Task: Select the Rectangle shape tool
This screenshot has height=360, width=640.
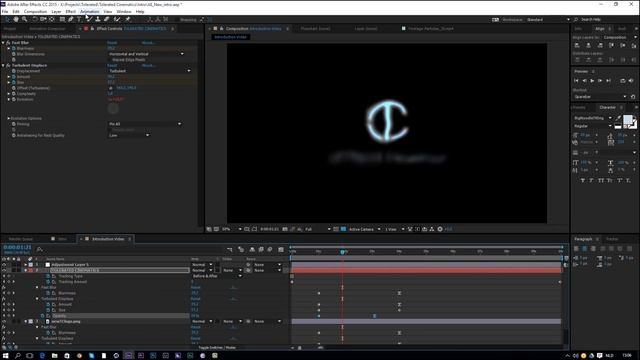Action: [x=62, y=20]
